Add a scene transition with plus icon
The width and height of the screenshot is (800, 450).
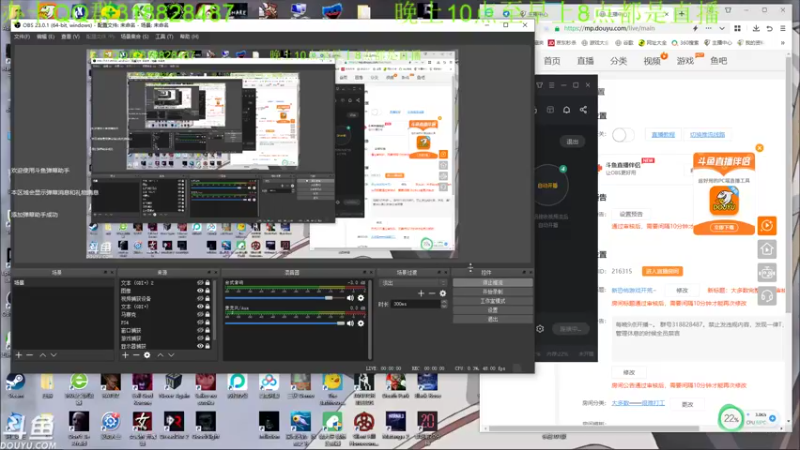pyautogui.click(x=421, y=293)
